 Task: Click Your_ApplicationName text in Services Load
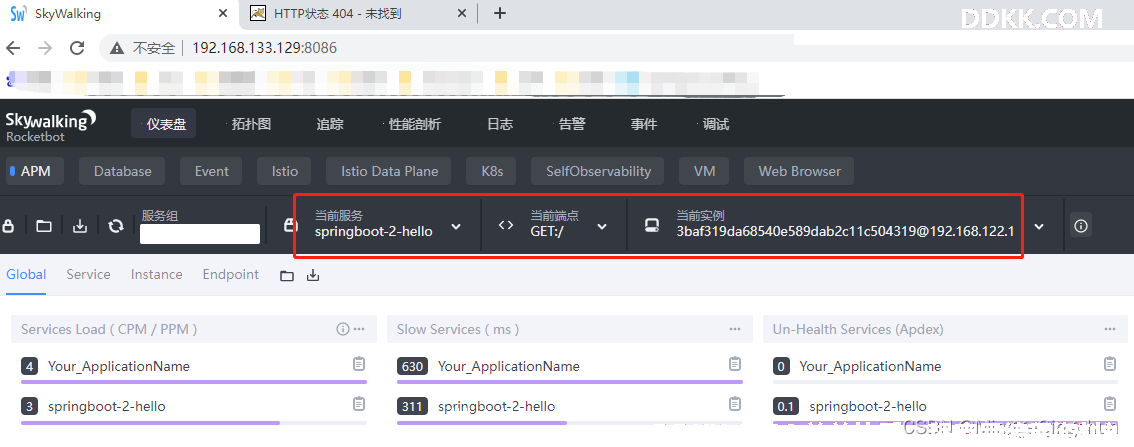click(x=119, y=366)
